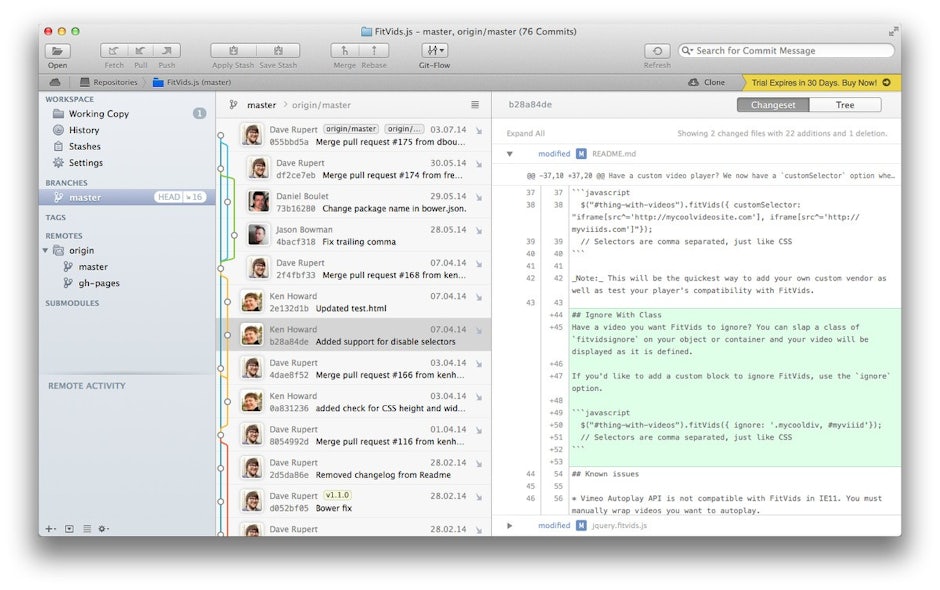This screenshot has height=590, width=940.
Task: Click the cloud icon left of Repositories
Action: pos(55,82)
